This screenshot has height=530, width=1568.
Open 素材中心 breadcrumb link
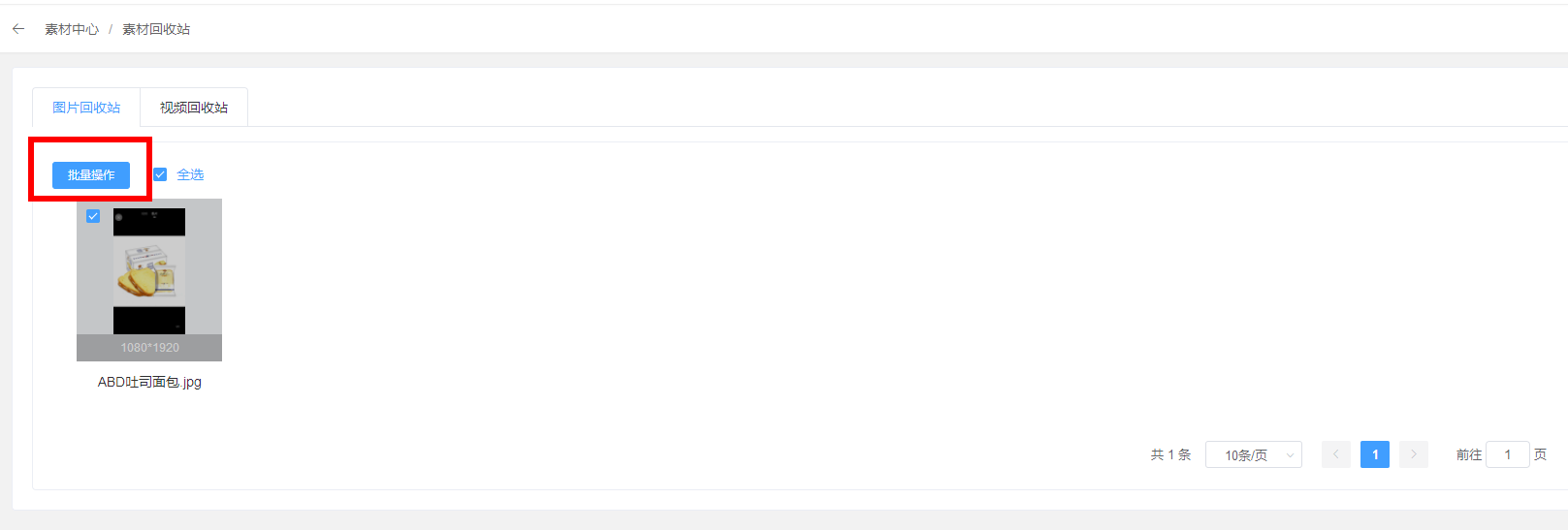[x=72, y=29]
